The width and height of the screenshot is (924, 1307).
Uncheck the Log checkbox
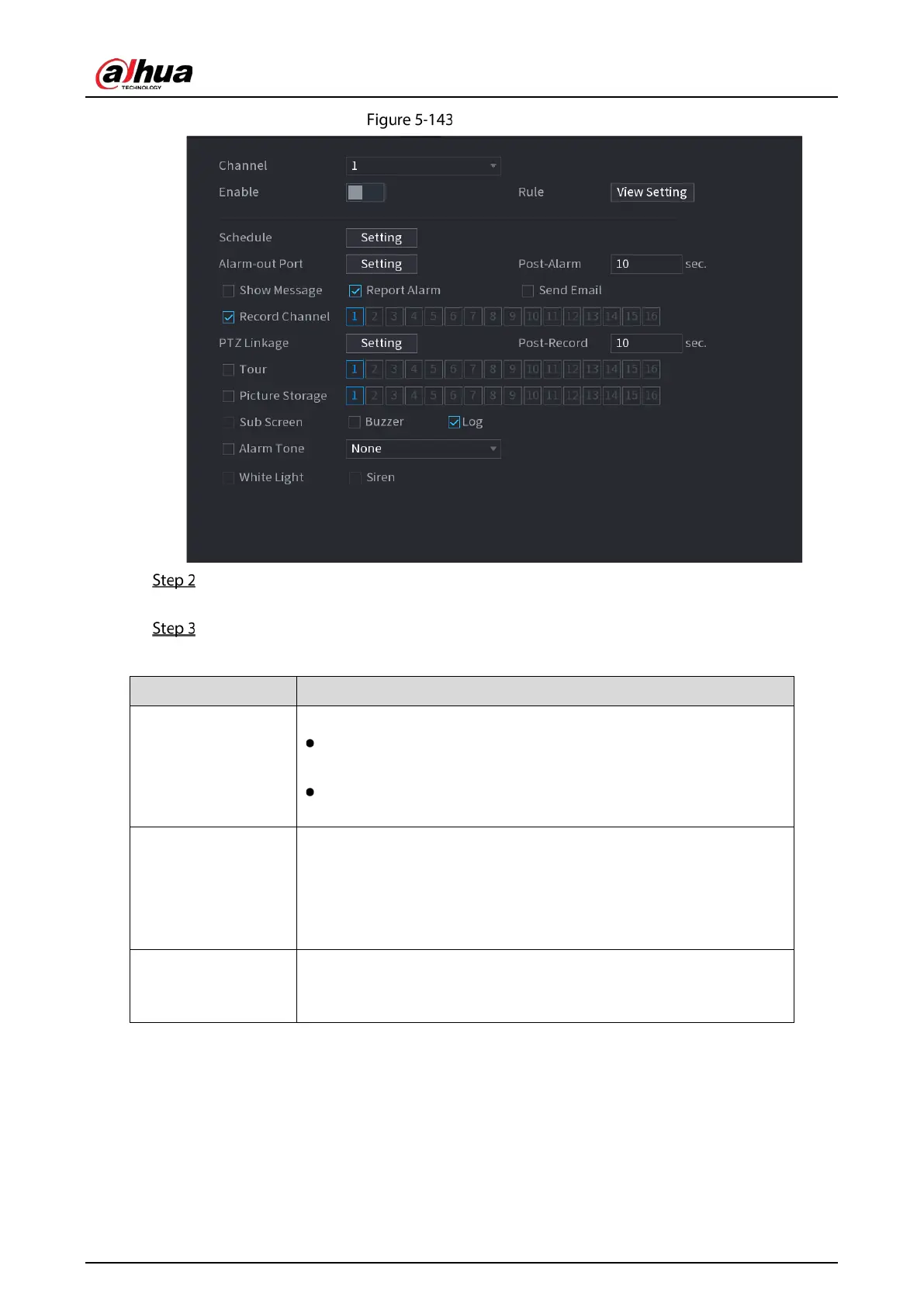pyautogui.click(x=454, y=422)
